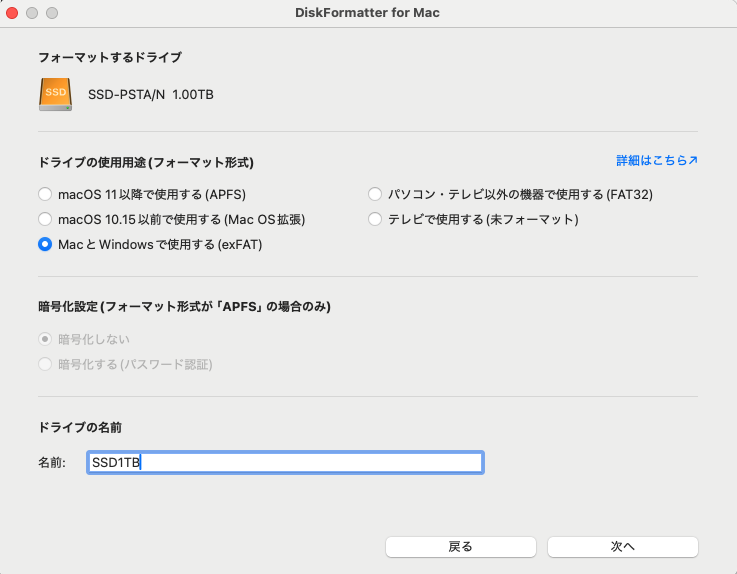The width and height of the screenshot is (737, 574).
Task: Minimize the window using the yellow button
Action: [x=33, y=13]
